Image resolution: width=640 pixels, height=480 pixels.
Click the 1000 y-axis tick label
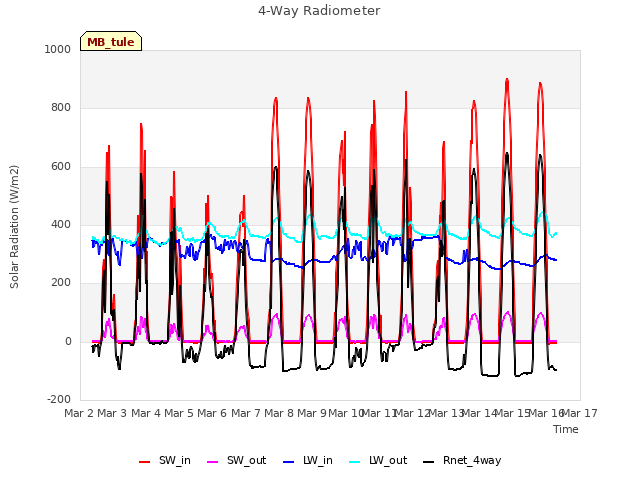pyautogui.click(x=58, y=49)
